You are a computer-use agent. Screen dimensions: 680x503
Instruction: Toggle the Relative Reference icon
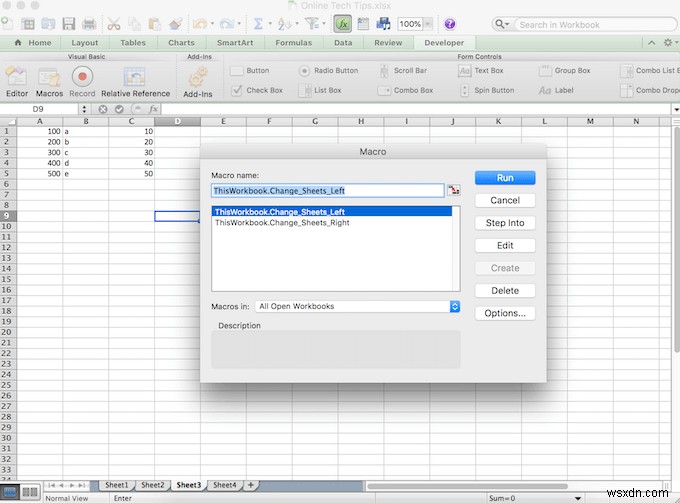[x=134, y=77]
